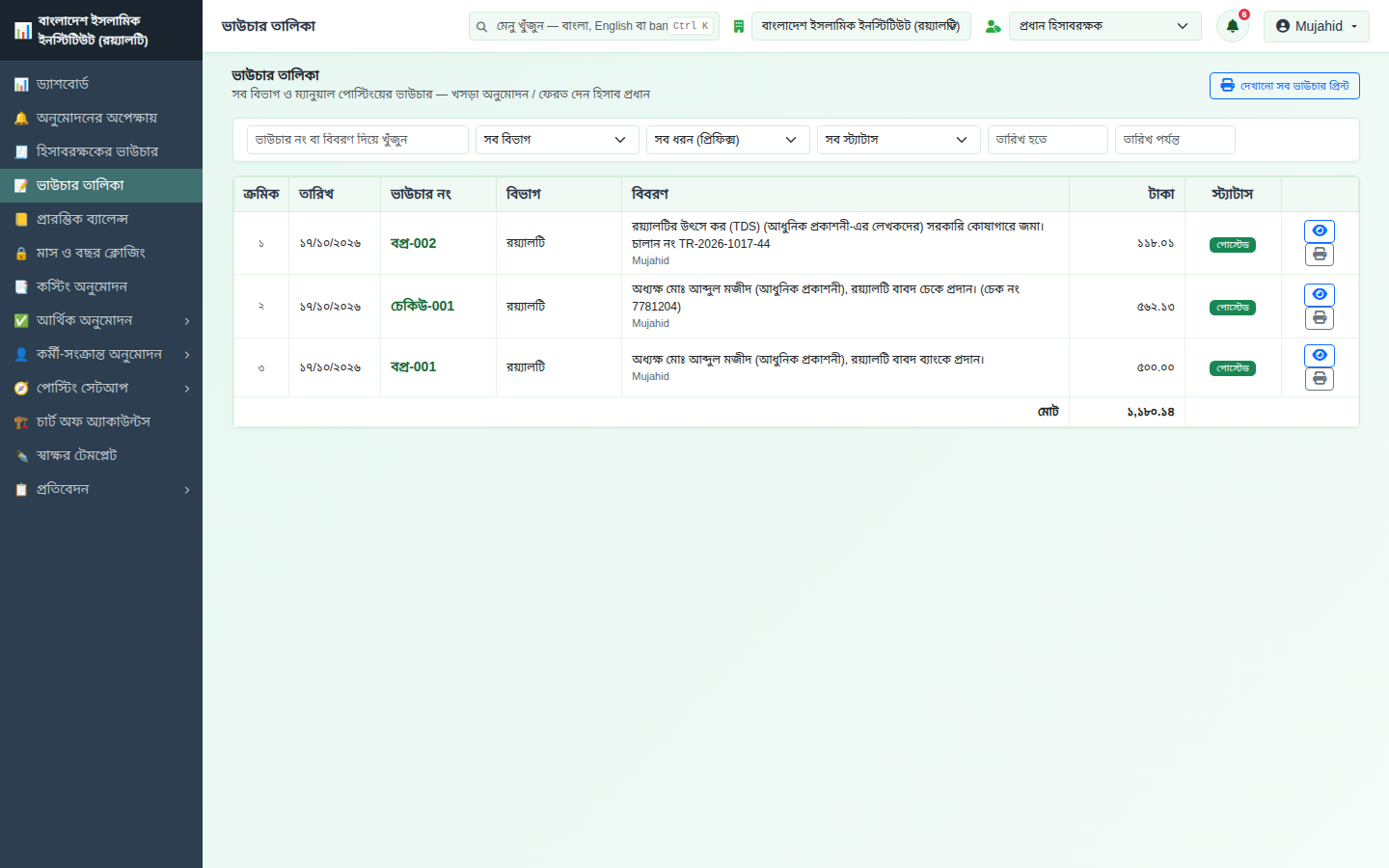Click the total amount ১,১৮০.১৪

[1150, 412]
